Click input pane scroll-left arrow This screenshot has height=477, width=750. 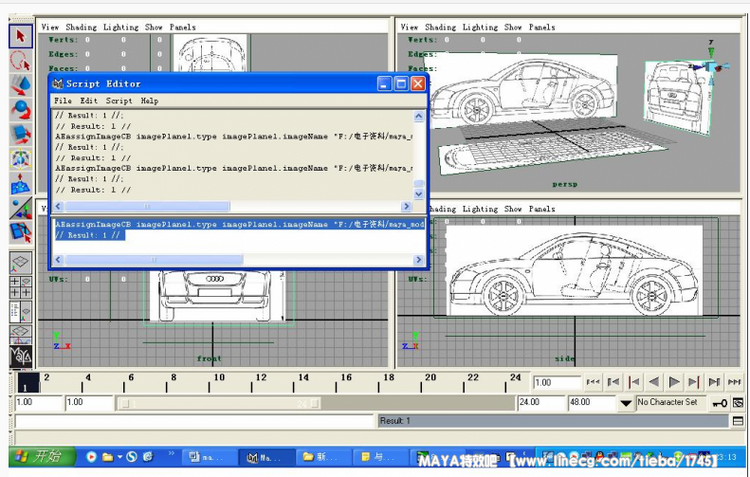coord(58,260)
